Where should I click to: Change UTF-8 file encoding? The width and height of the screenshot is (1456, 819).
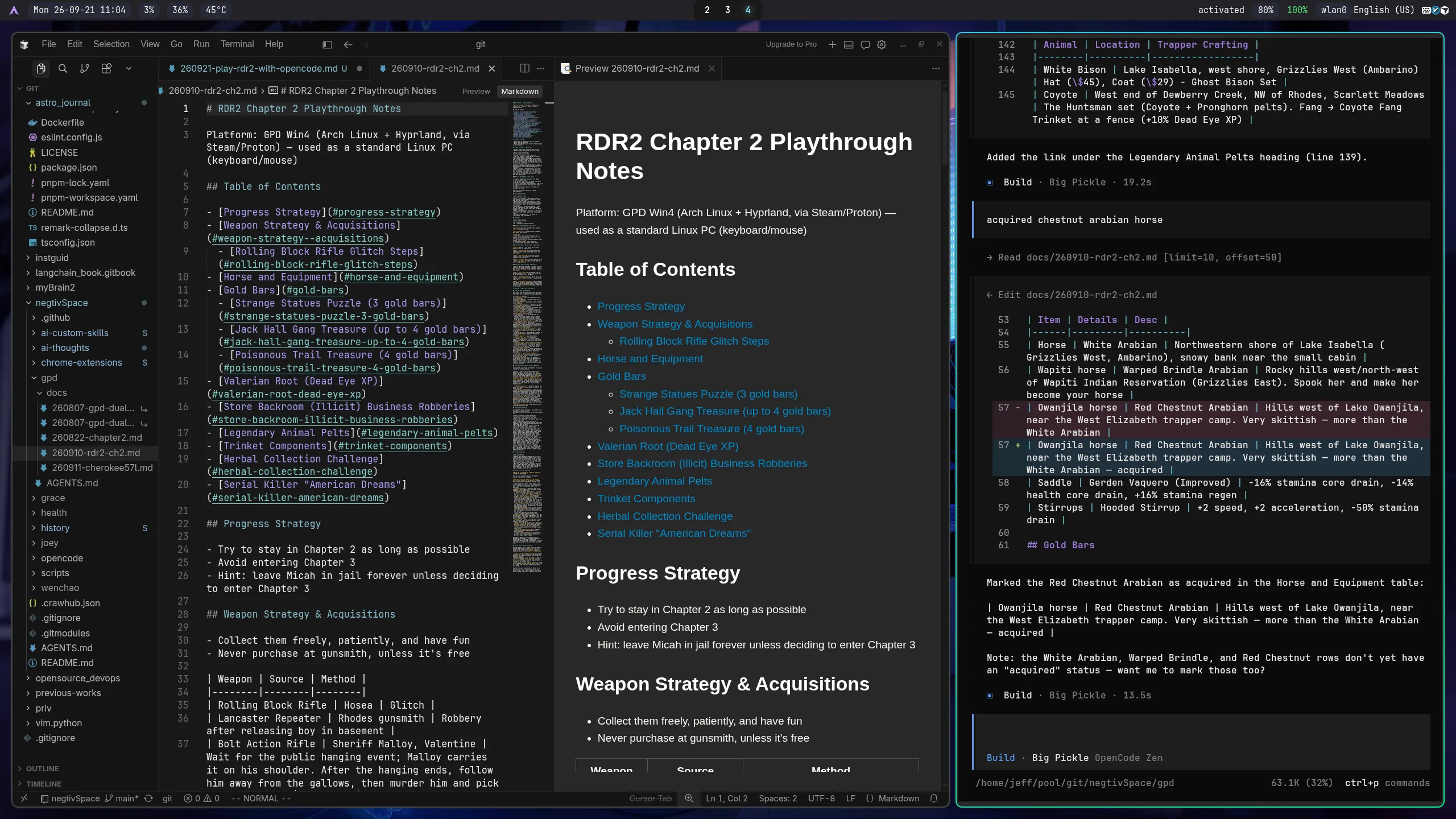coord(821,799)
